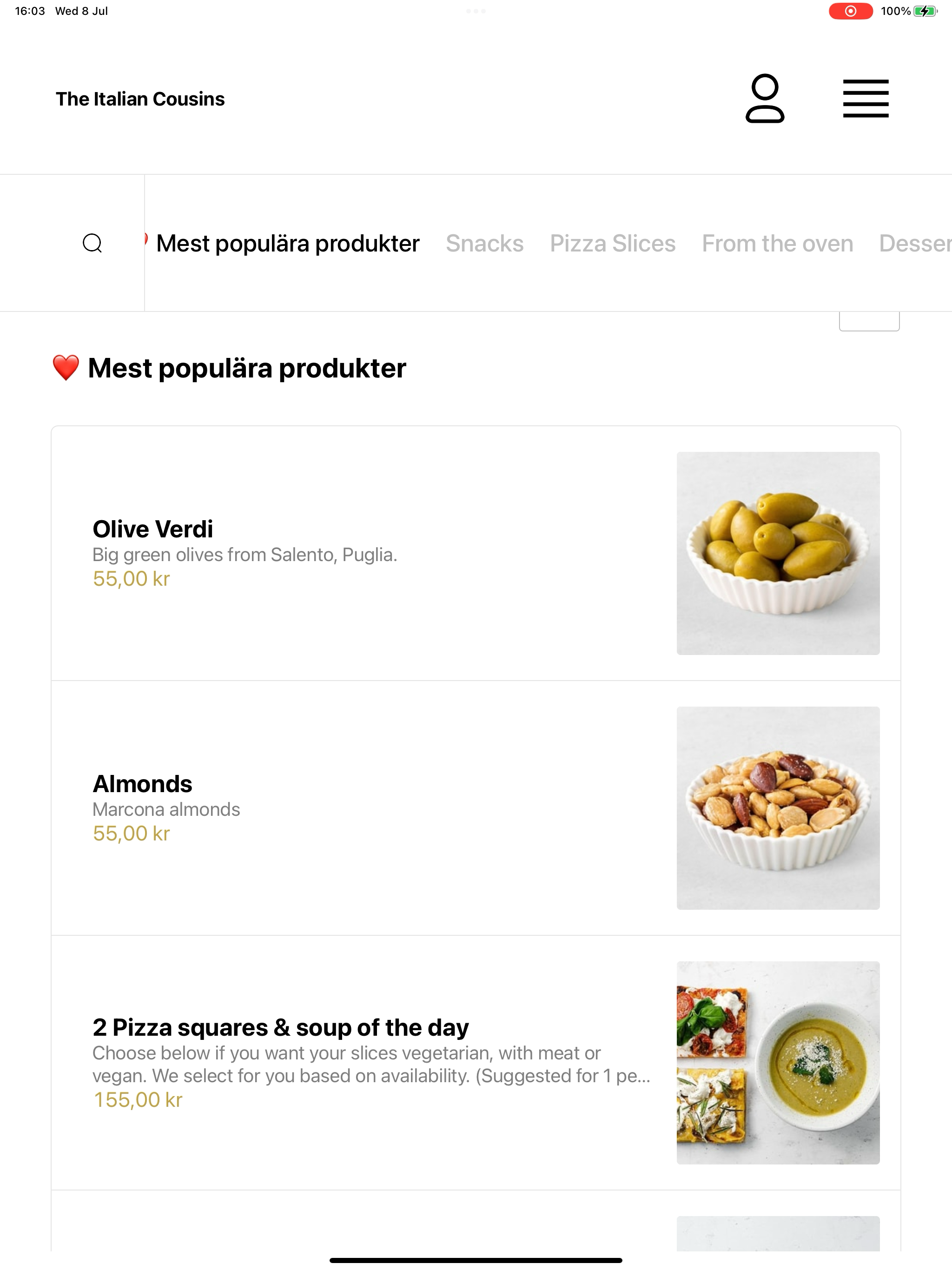View the green olives photo
The image size is (952, 1270).
pos(778,553)
